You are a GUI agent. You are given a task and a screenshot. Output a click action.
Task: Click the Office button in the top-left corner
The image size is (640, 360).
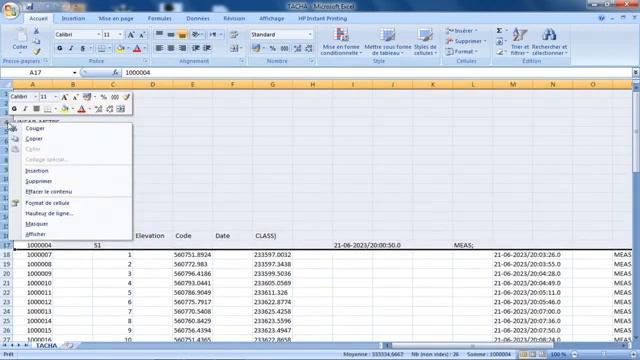10,10
